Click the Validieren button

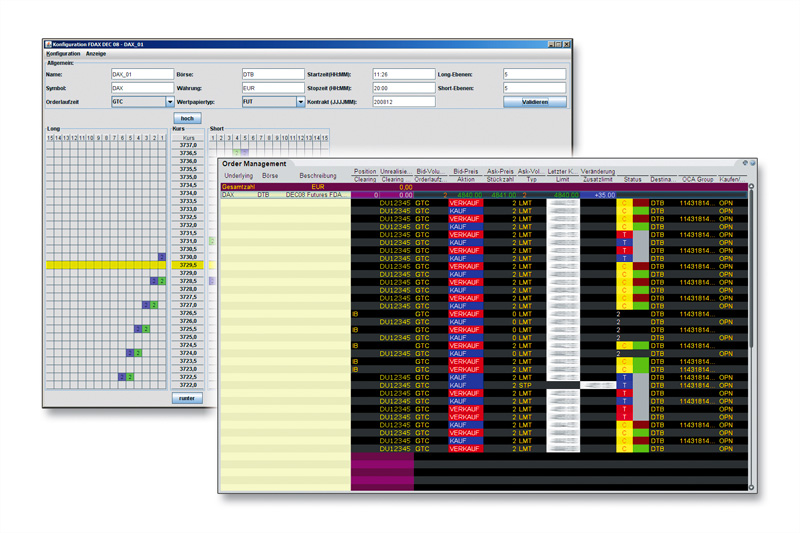click(534, 102)
